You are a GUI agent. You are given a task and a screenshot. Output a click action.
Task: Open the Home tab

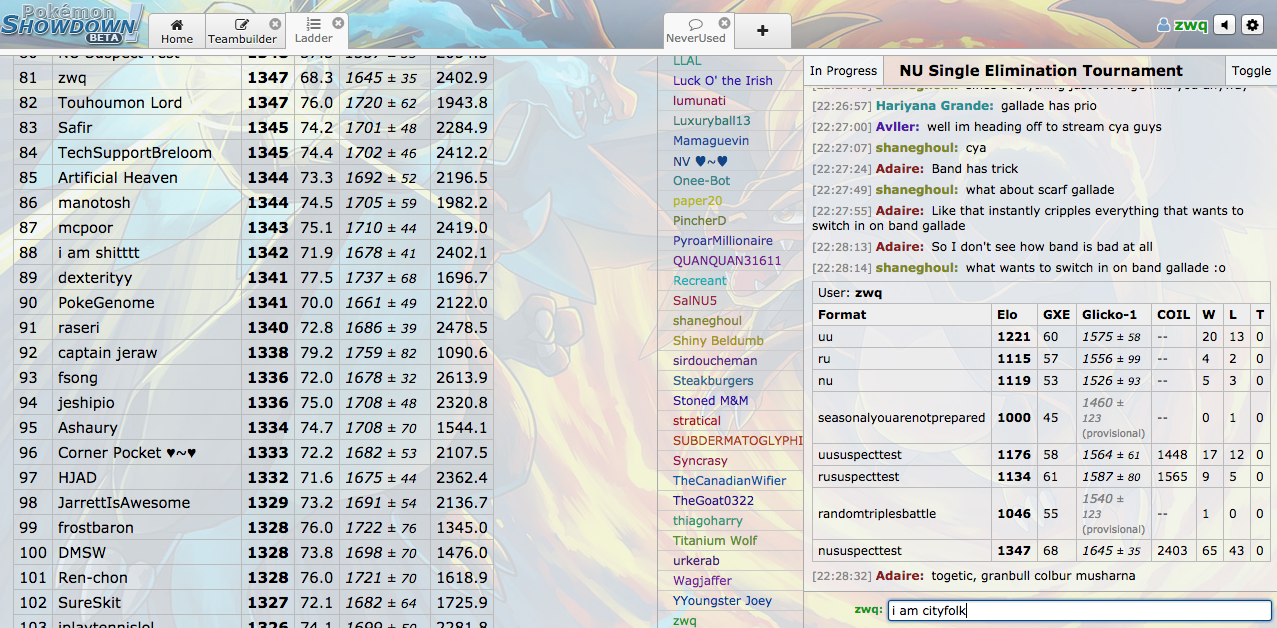tap(177, 31)
